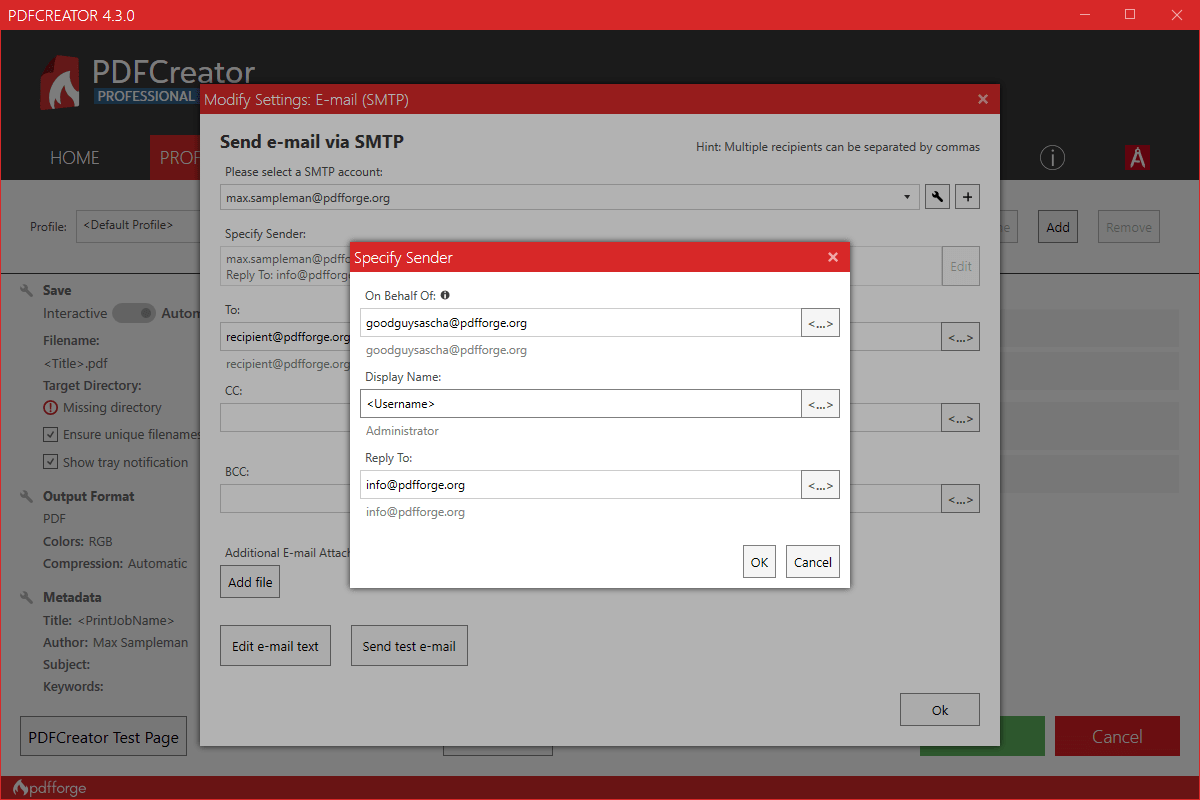This screenshot has width=1200, height=800.
Task: Open token menu for the CC field
Action: click(x=960, y=418)
